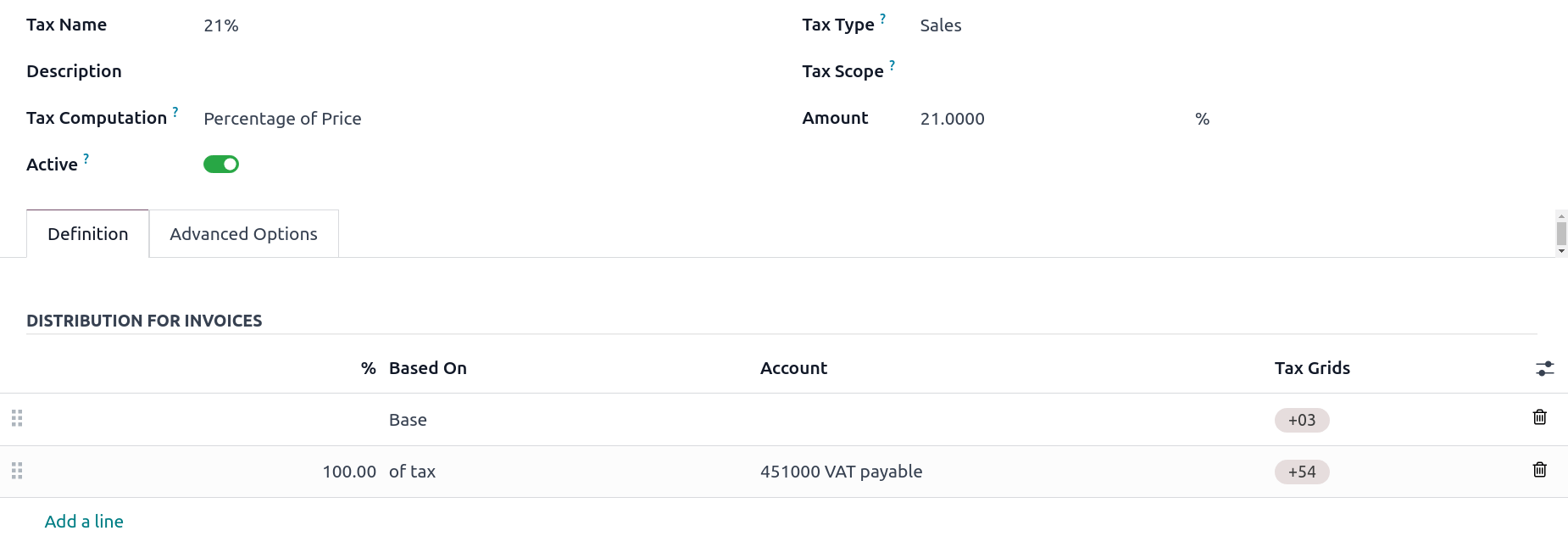Select the Definition tab
Image resolution: width=1568 pixels, height=542 pixels.
tap(87, 233)
